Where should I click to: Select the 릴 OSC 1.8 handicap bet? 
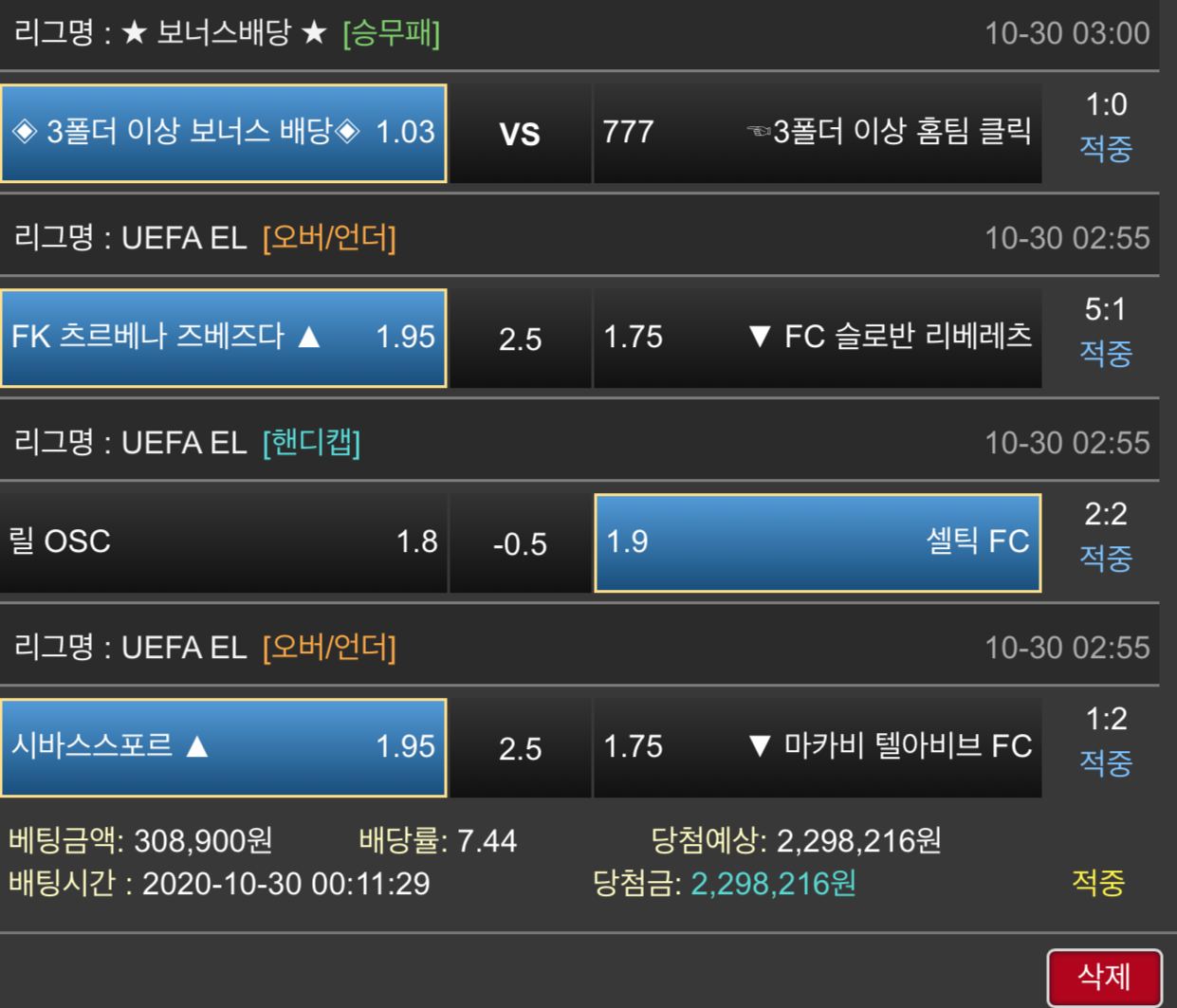(x=224, y=542)
